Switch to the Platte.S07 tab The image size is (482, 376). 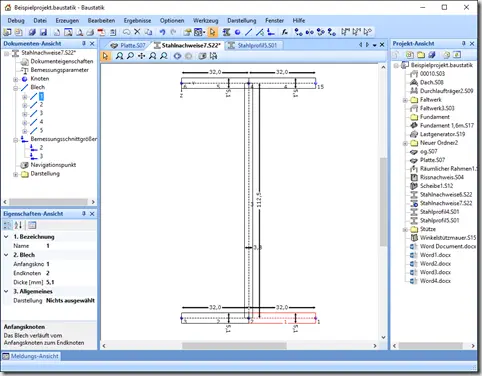[x=129, y=45]
